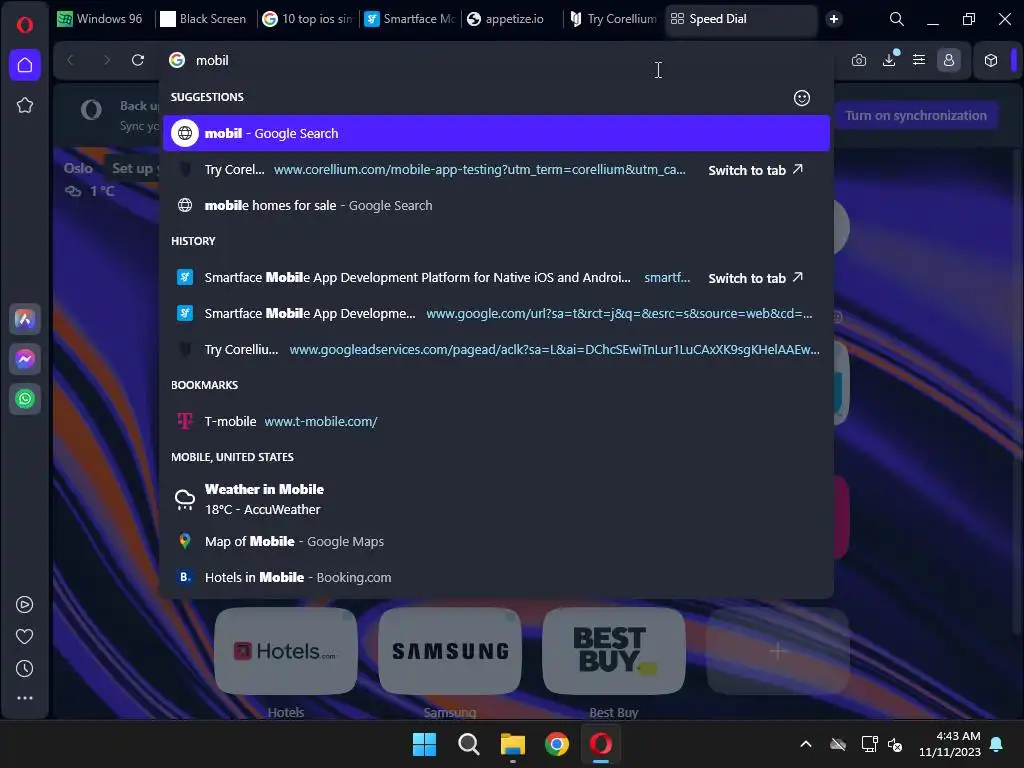Open History clock icon in sidebar

[25, 668]
